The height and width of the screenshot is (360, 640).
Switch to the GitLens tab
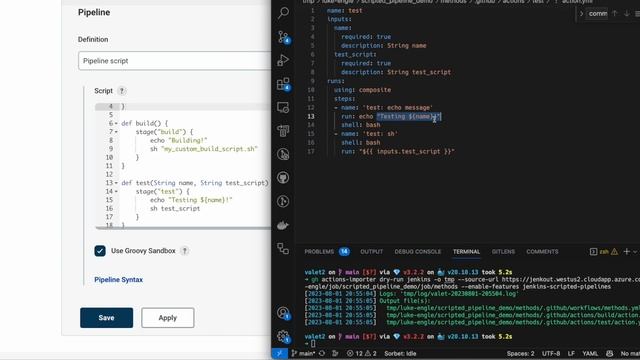pyautogui.click(x=503, y=252)
